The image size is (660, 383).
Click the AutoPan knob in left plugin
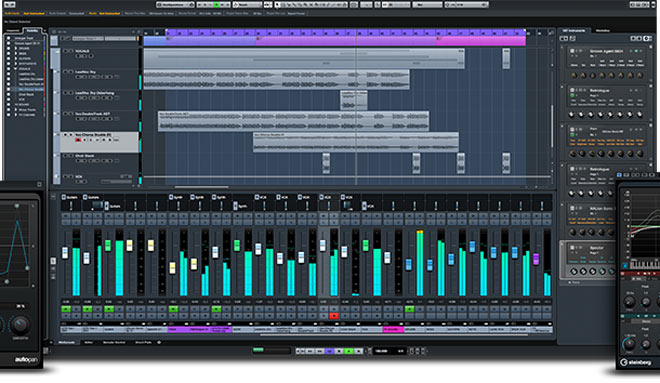[x=19, y=325]
